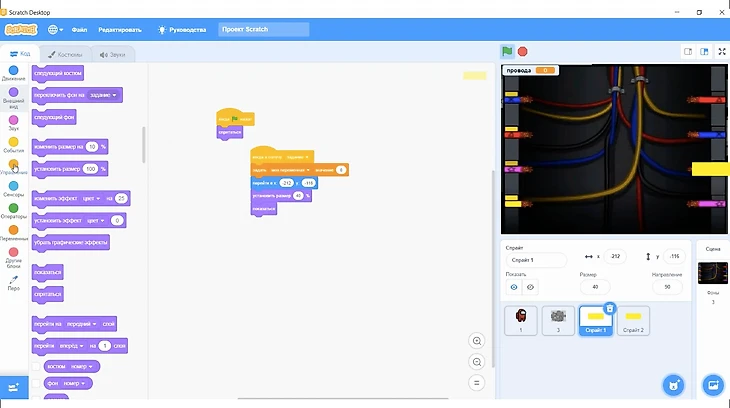Open the choose sprite cat button
Viewport: 730px width, 408px height.
pyautogui.click(x=674, y=385)
